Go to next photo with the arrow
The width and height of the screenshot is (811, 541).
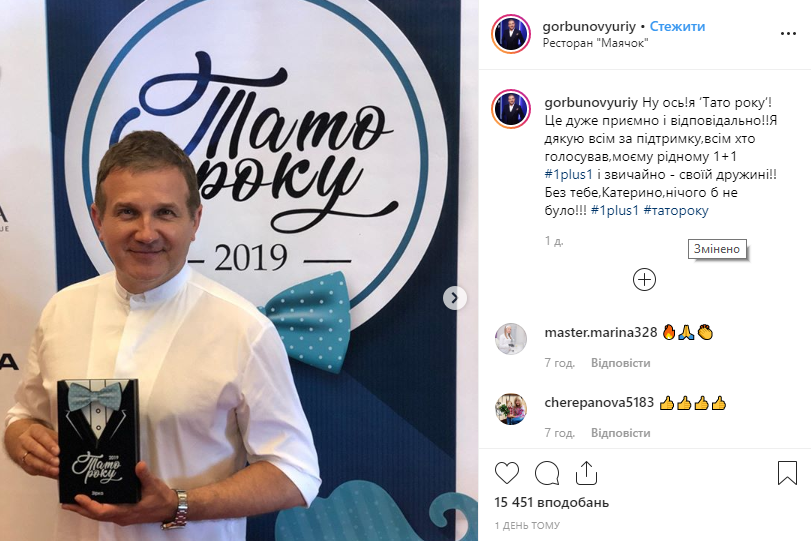click(x=455, y=298)
